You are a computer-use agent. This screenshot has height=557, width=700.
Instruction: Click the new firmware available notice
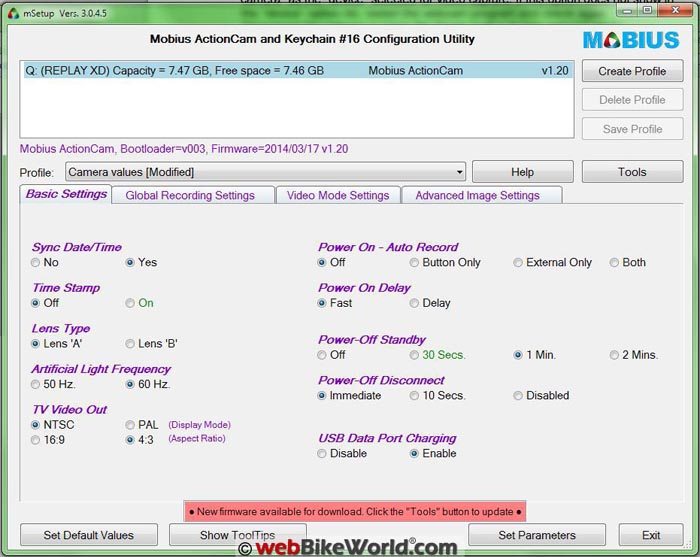pos(355,511)
